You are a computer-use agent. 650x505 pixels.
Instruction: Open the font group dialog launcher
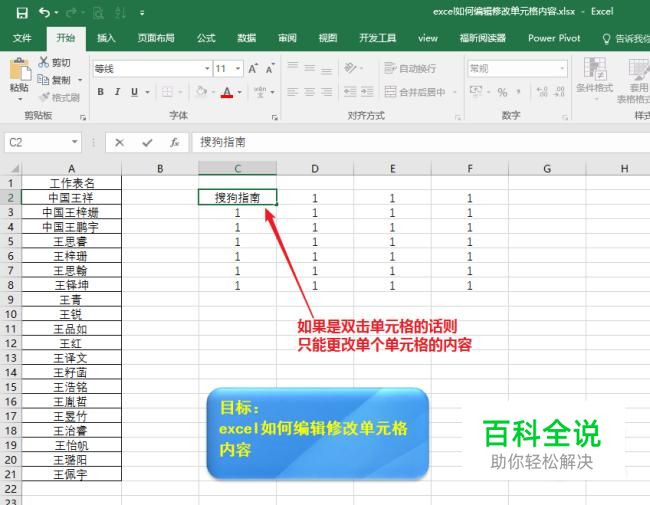click(274, 118)
